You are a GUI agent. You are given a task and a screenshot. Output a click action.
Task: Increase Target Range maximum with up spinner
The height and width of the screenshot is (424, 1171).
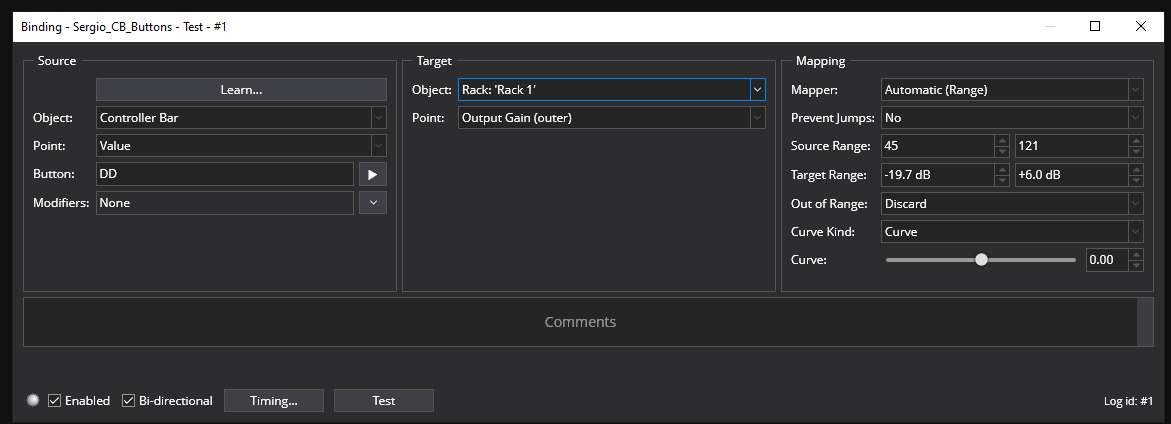click(1135, 170)
